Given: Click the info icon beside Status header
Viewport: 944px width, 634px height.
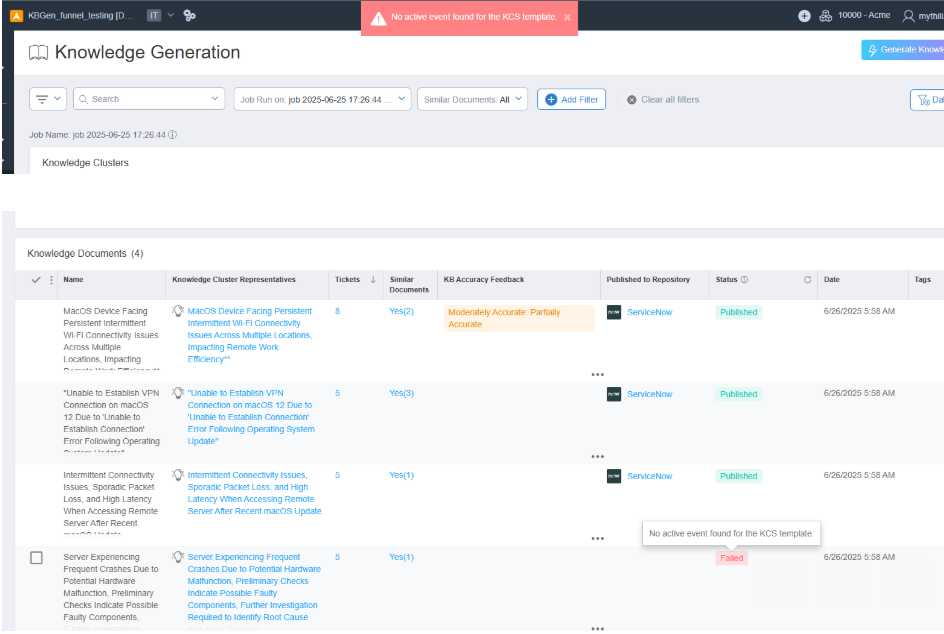Looking at the screenshot, I should click(744, 280).
